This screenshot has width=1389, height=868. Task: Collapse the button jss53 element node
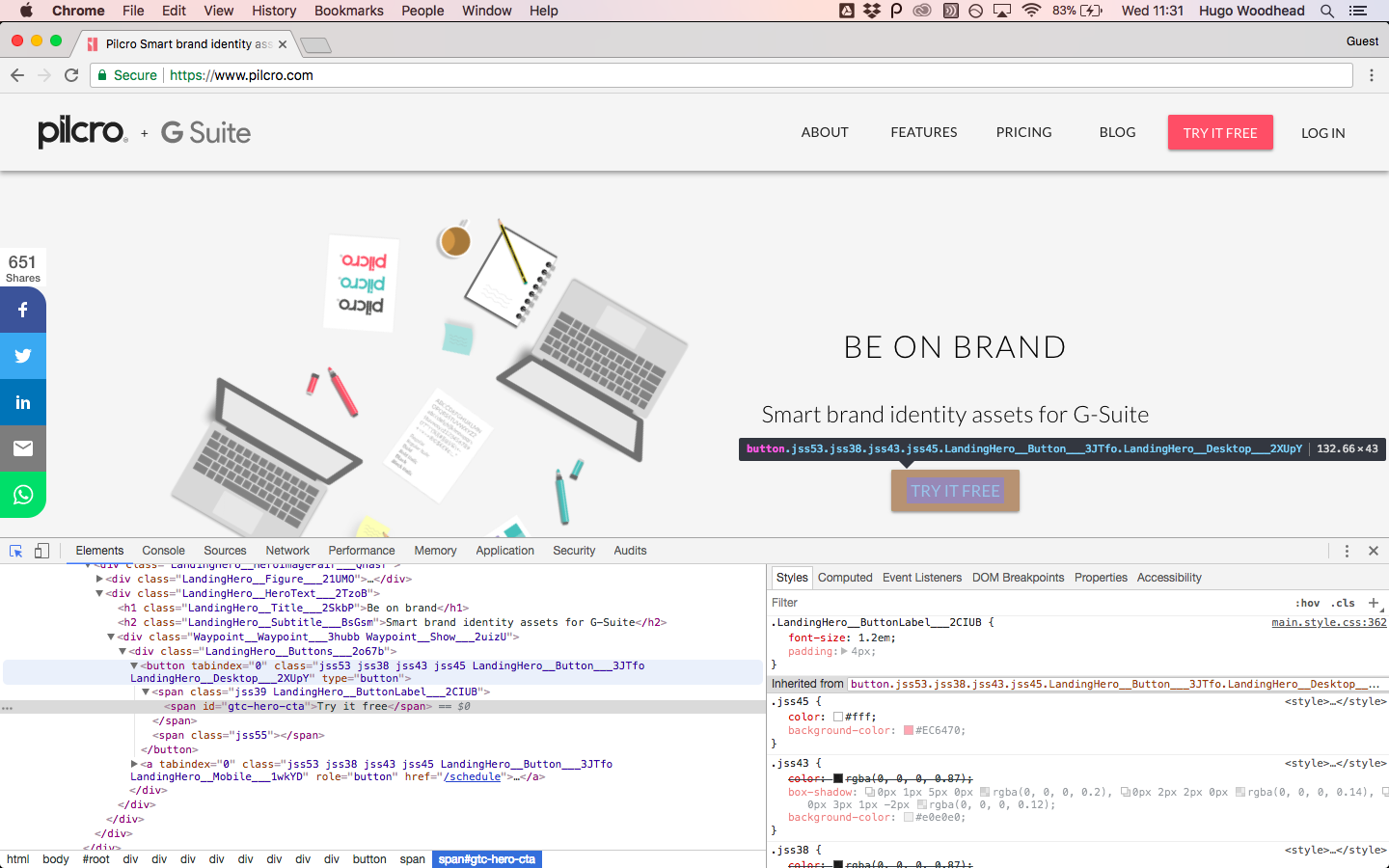pos(134,665)
